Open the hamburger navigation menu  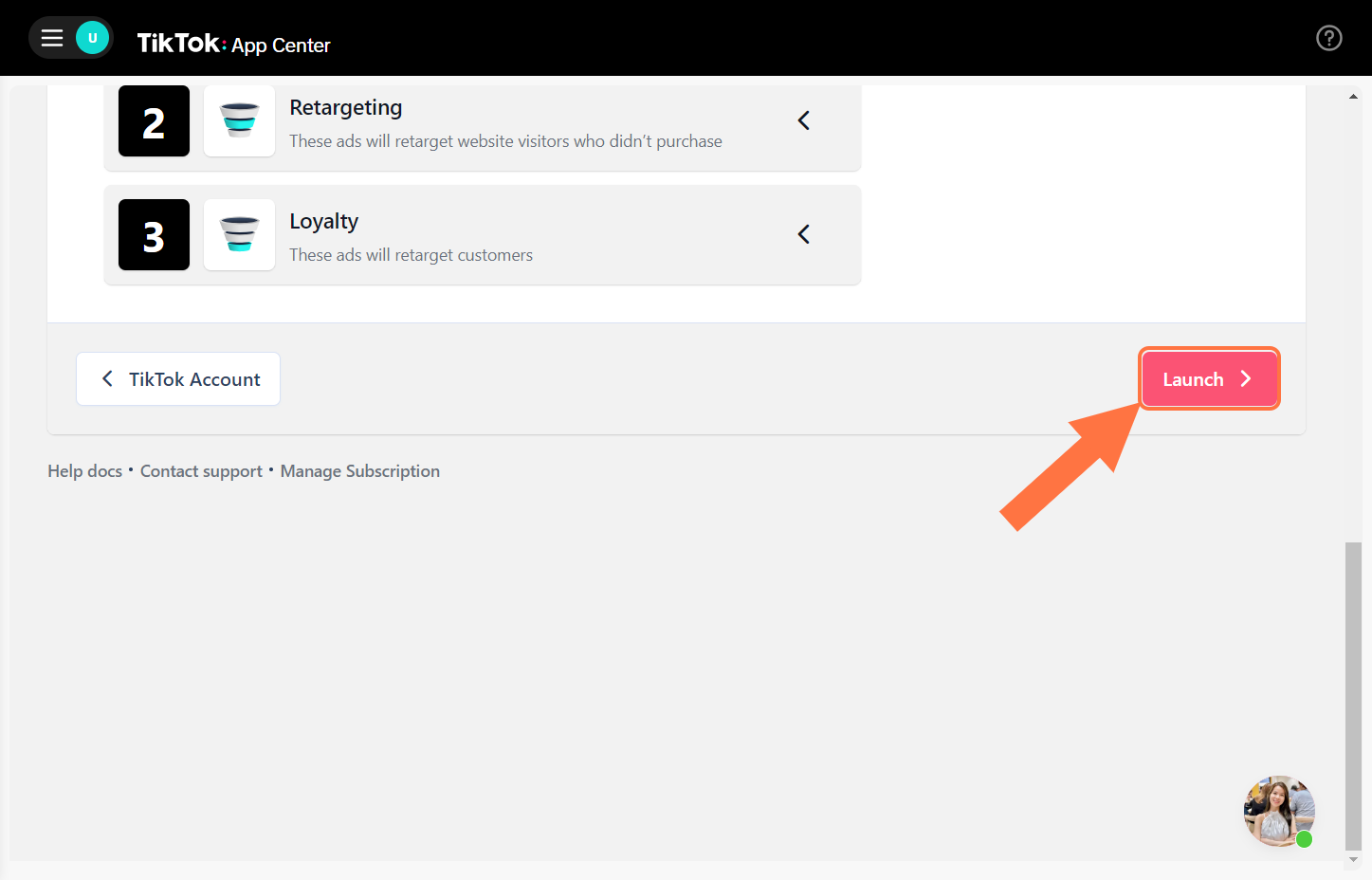point(51,37)
